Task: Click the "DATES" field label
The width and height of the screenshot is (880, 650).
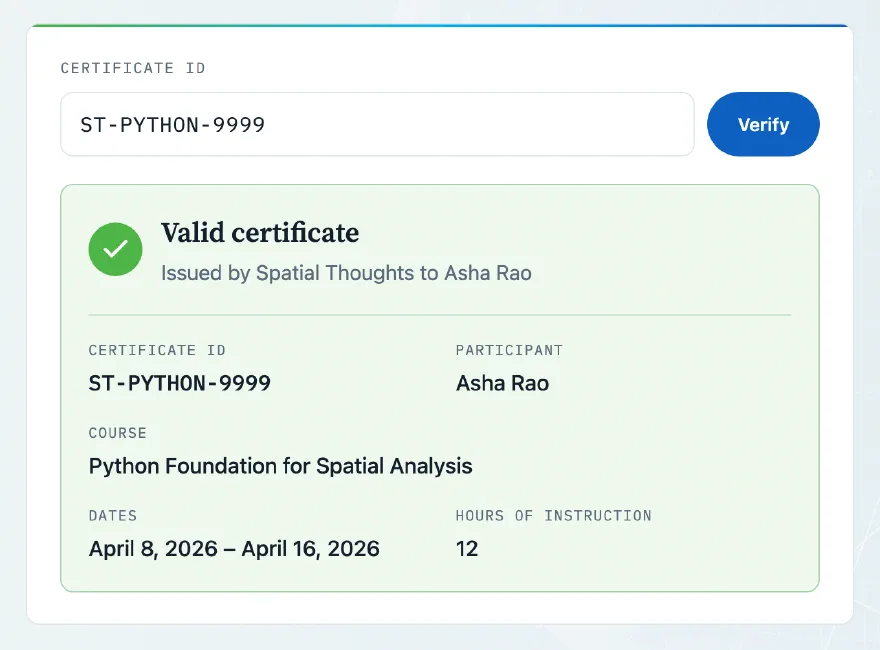Action: point(113,515)
